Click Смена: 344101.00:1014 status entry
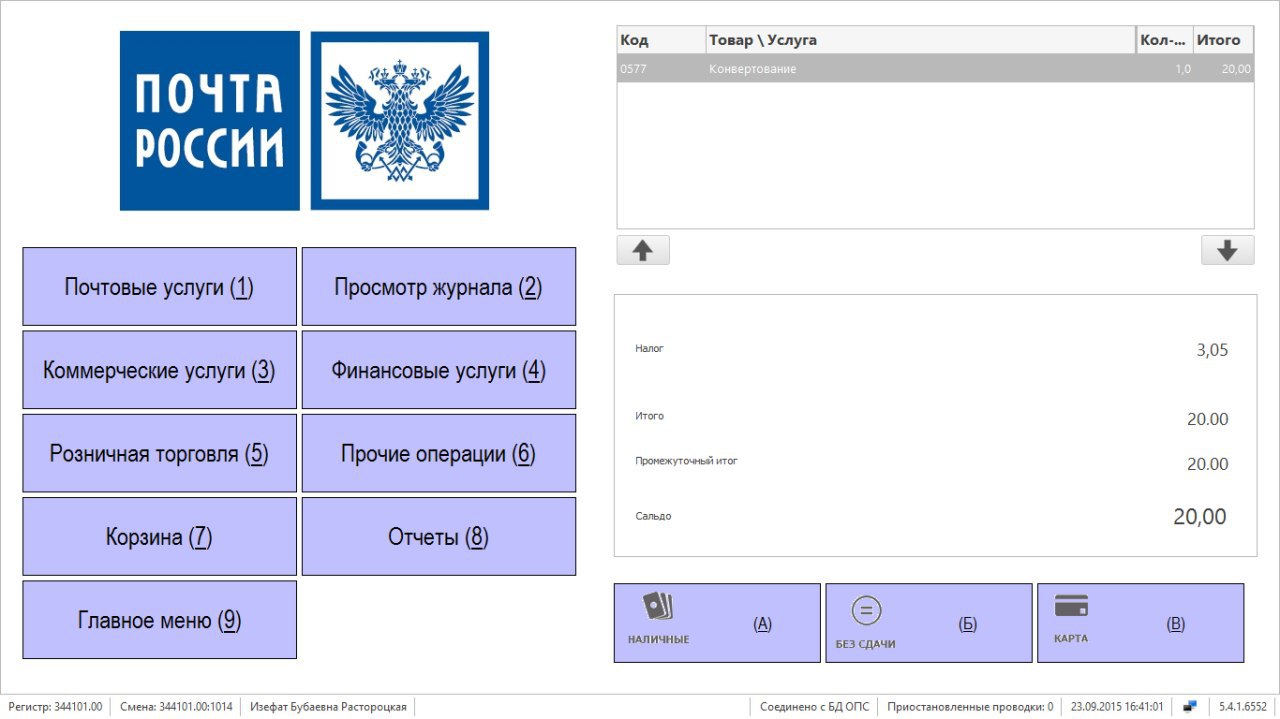Screen dimensions: 1280x719 click(176, 707)
